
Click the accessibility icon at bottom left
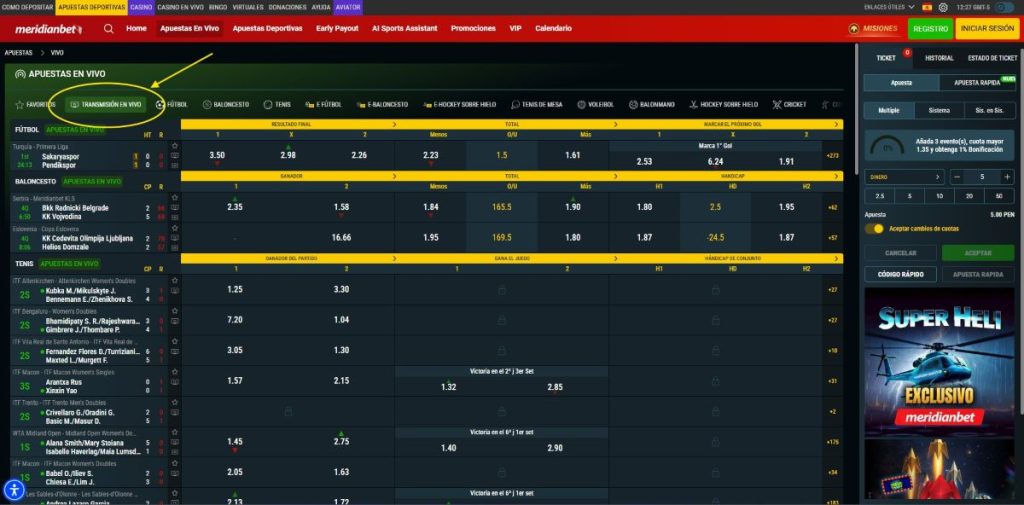point(14,489)
